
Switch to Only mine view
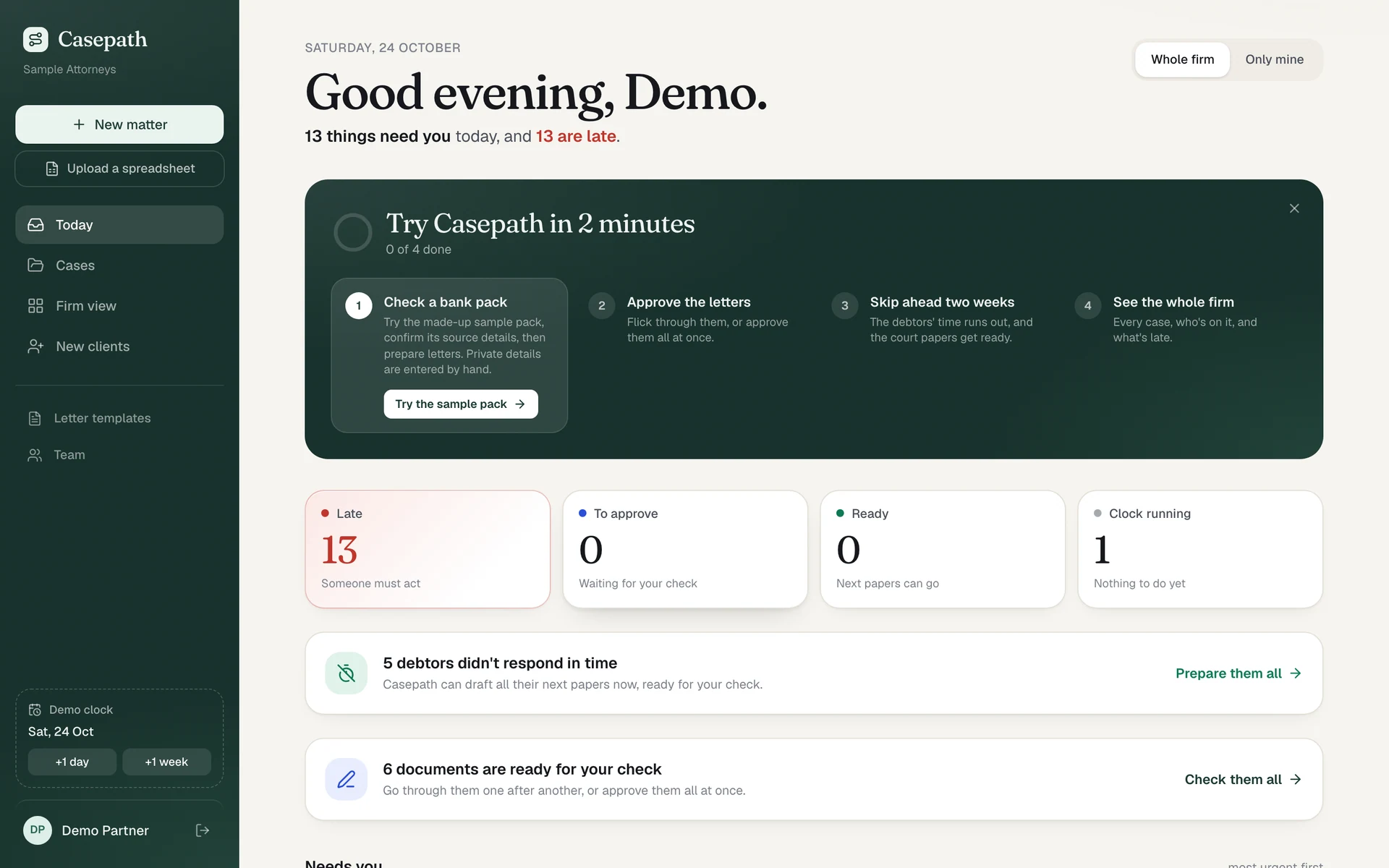[x=1274, y=59]
